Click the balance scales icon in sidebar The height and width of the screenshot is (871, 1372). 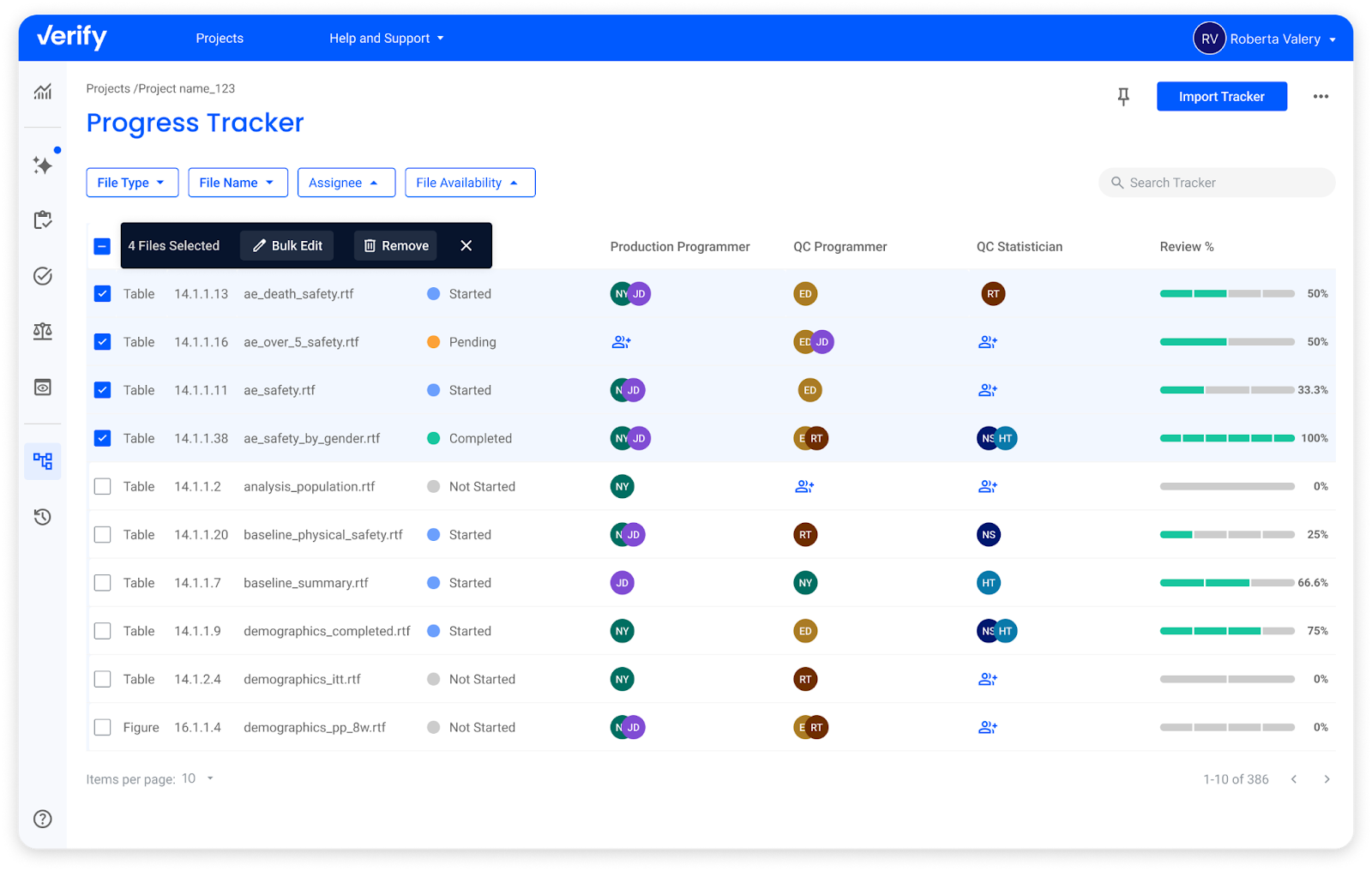[x=43, y=331]
